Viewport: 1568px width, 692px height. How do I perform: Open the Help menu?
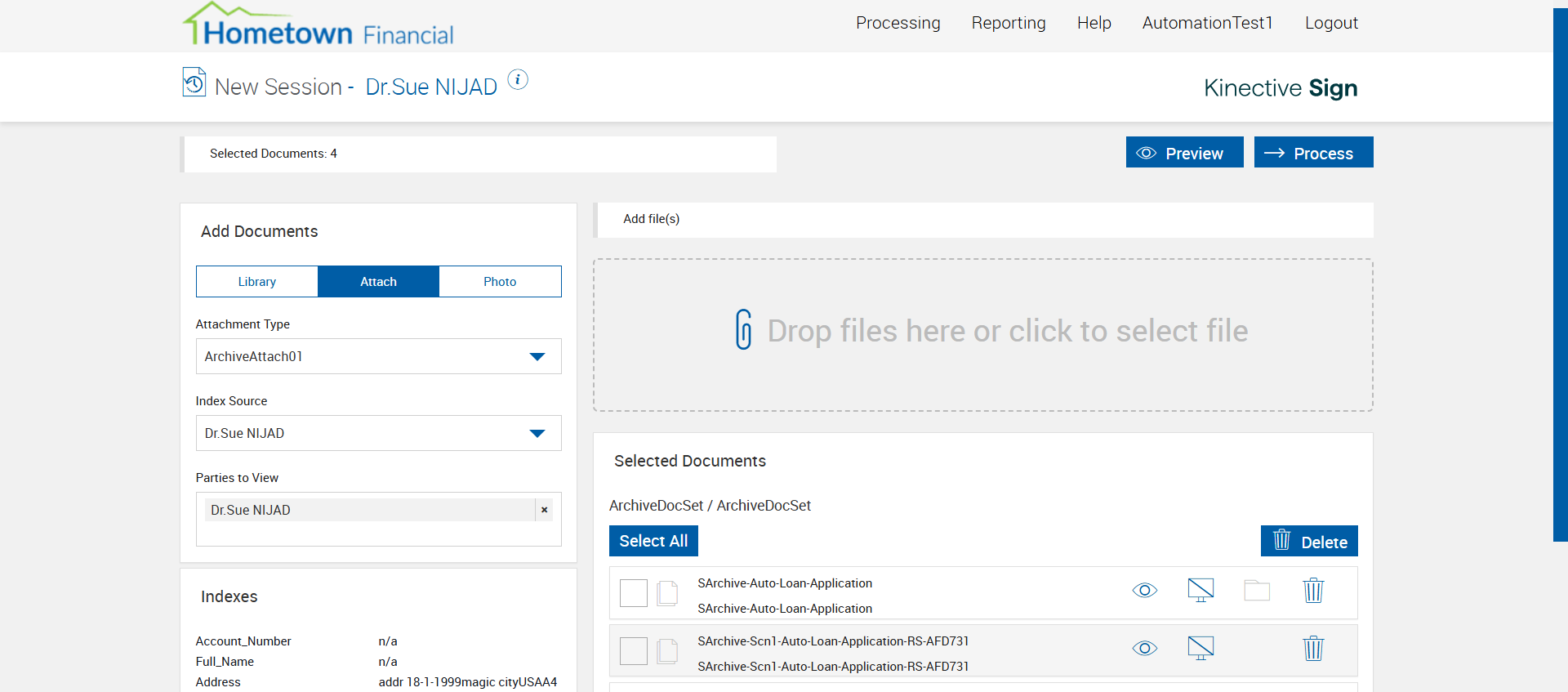pyautogui.click(x=1094, y=23)
